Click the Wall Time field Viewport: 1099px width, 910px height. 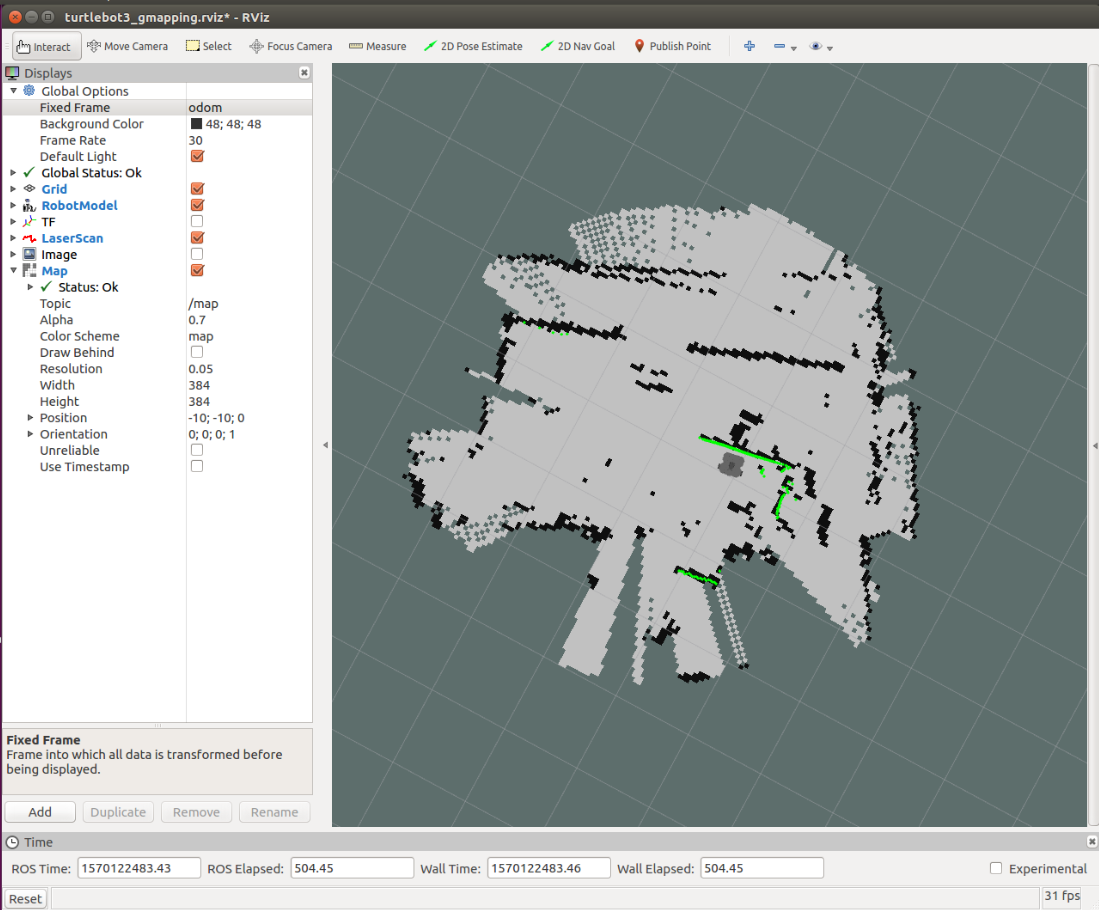[549, 868]
